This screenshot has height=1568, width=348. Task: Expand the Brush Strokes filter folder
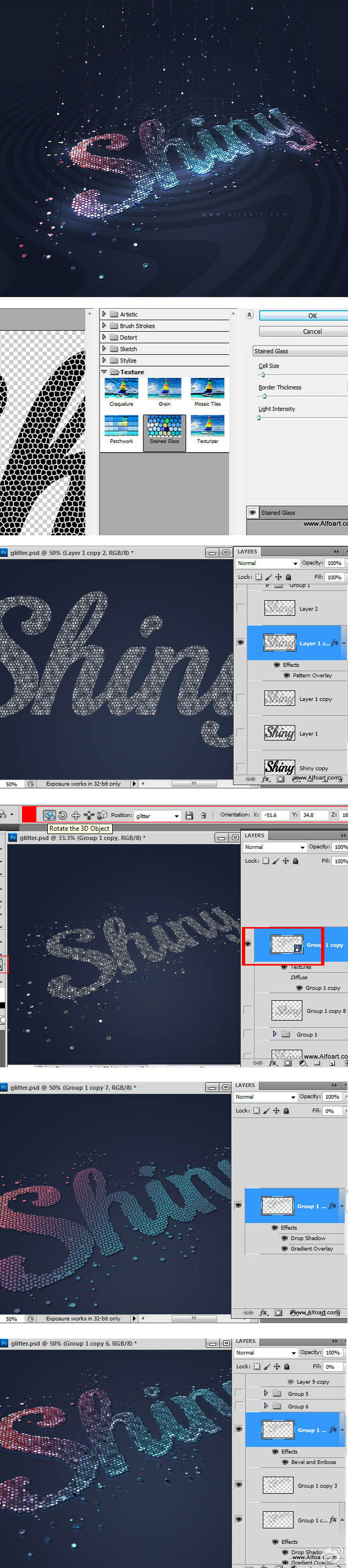tap(104, 326)
